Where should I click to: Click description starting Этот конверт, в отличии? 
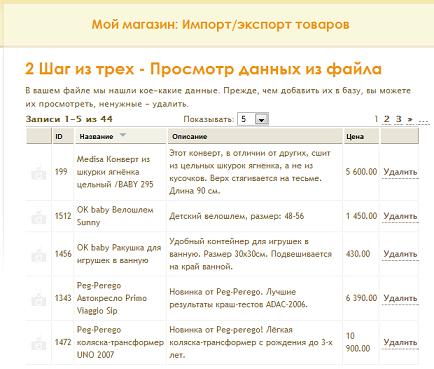(250, 172)
